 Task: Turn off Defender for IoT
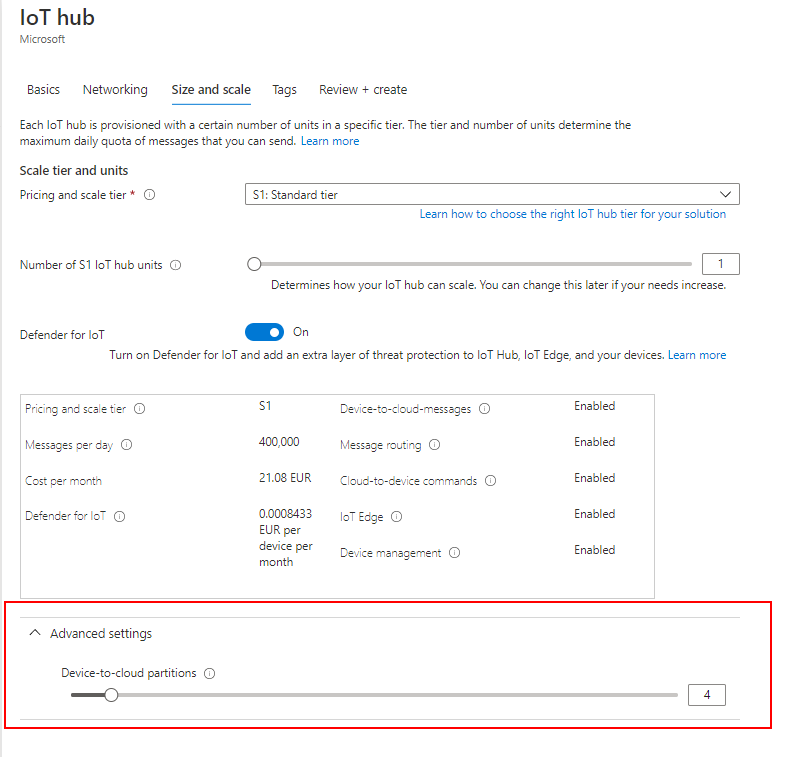tap(264, 331)
